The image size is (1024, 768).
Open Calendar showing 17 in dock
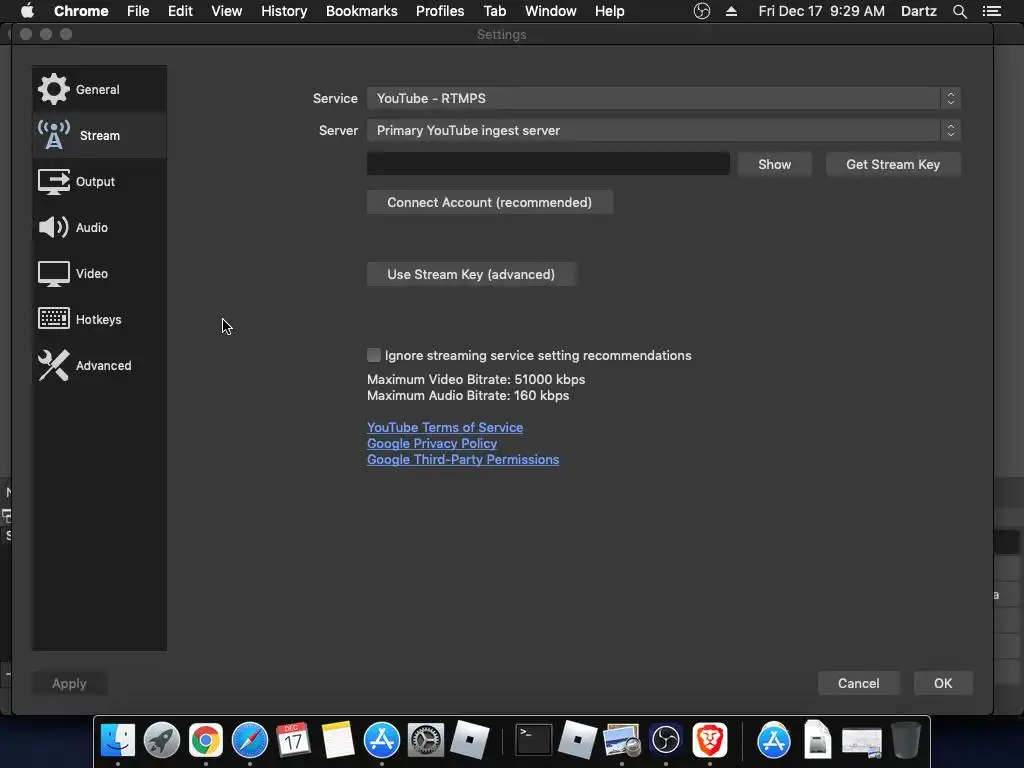(x=293, y=741)
